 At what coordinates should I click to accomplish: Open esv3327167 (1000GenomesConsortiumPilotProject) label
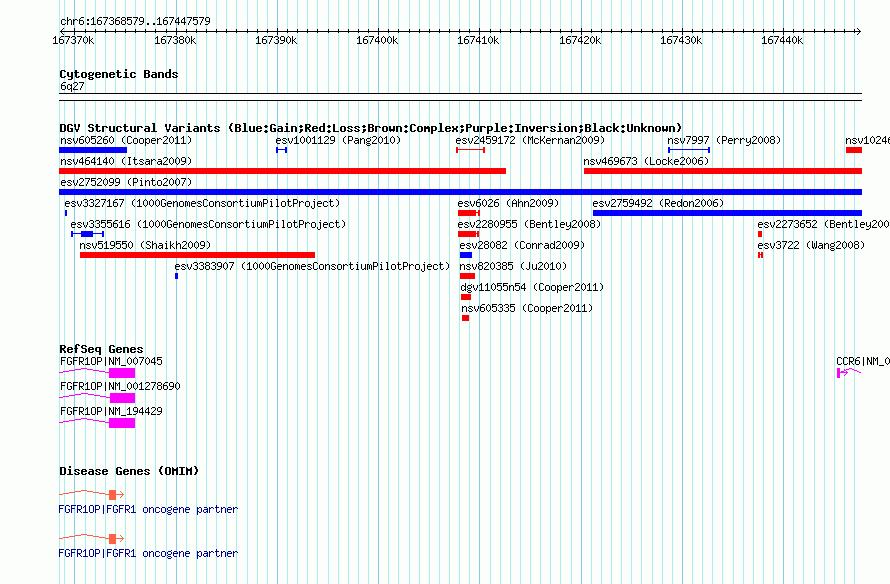[202, 203]
